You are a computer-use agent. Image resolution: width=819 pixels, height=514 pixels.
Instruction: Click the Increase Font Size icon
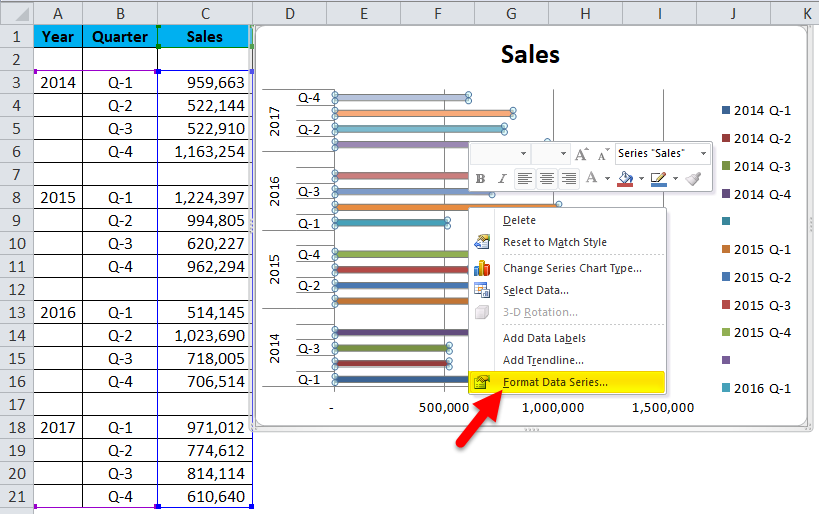tap(582, 154)
